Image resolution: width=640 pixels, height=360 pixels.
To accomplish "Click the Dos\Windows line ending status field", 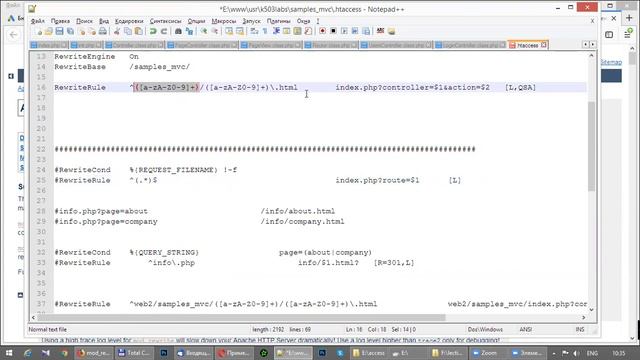I will click(x=485, y=329).
